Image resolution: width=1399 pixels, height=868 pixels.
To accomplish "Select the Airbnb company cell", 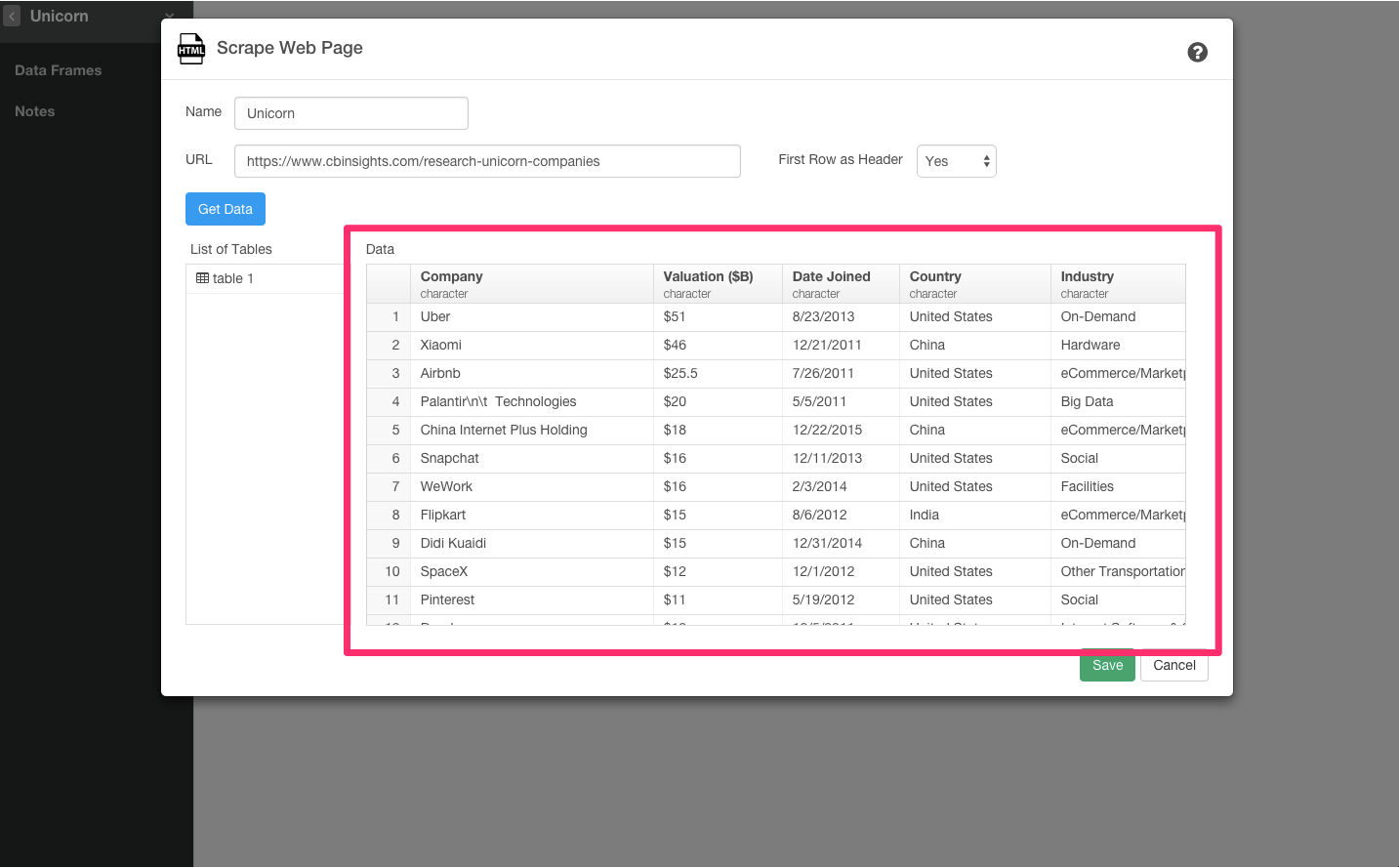I will click(x=531, y=373).
